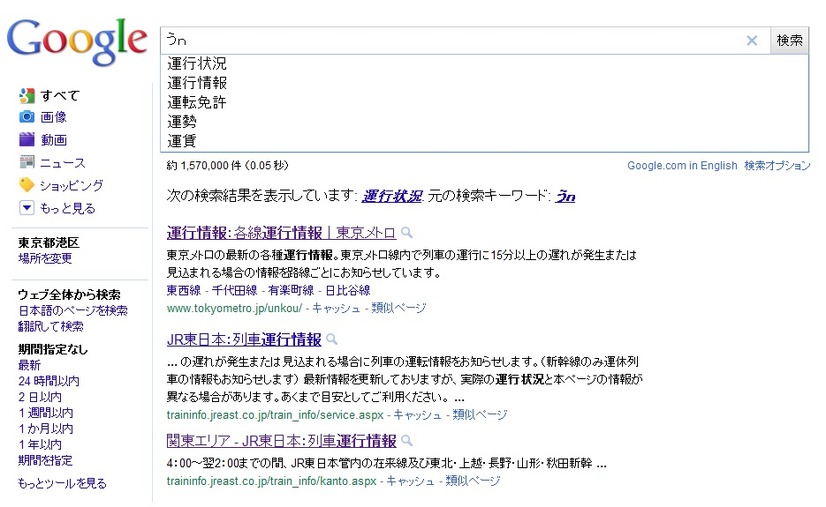
Task: Click the www.tokyometro.jp/unkou/ URL text
Action: point(234,308)
